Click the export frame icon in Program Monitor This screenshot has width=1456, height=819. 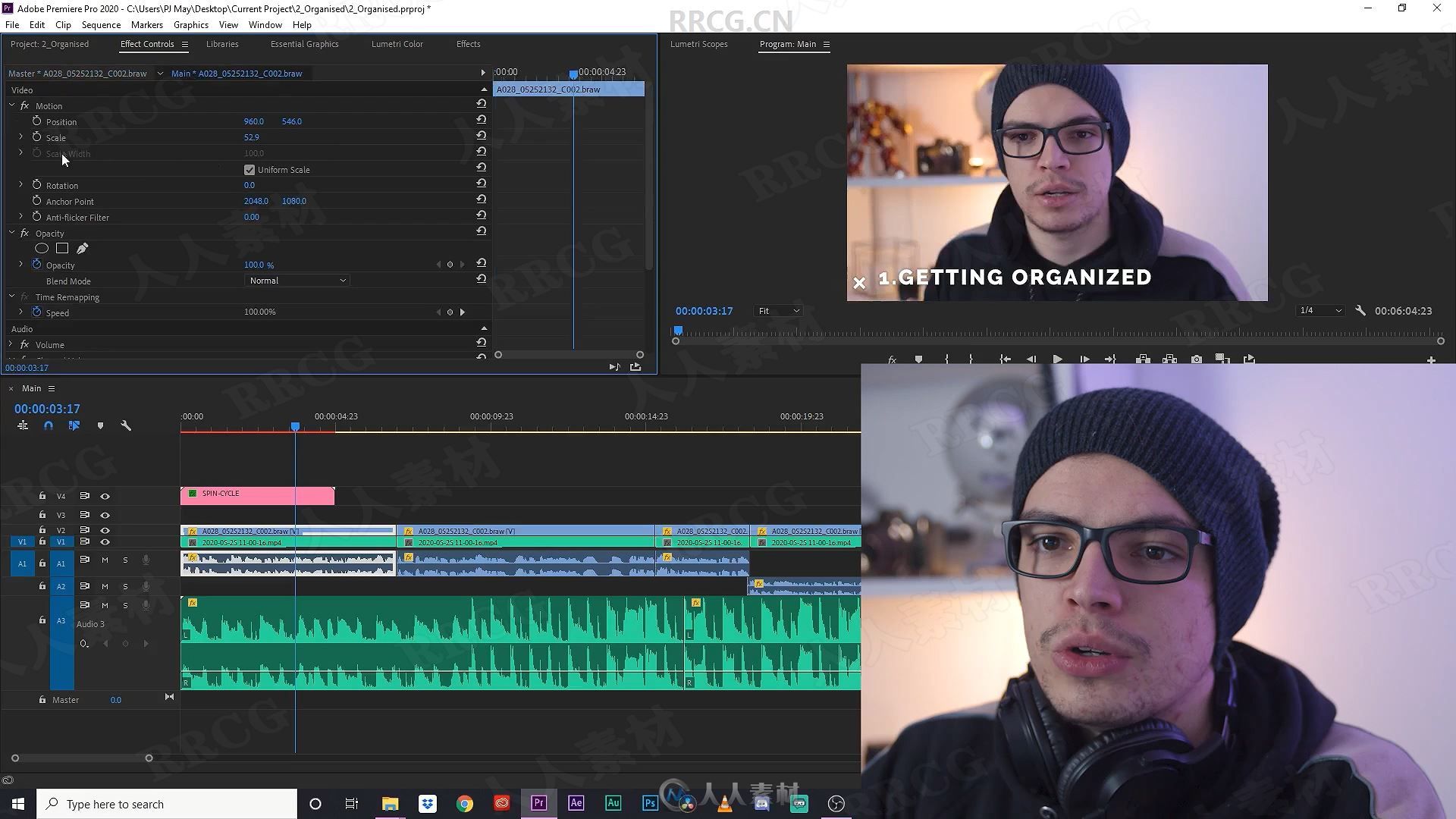1197,360
